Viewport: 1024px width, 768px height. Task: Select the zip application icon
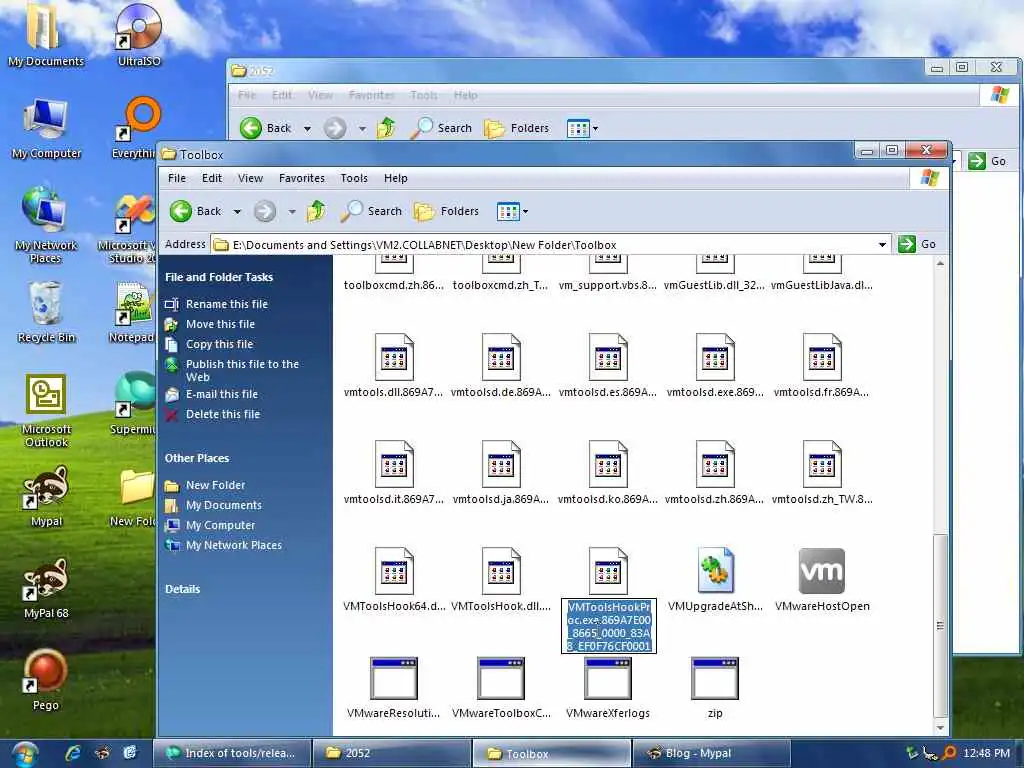[715, 679]
